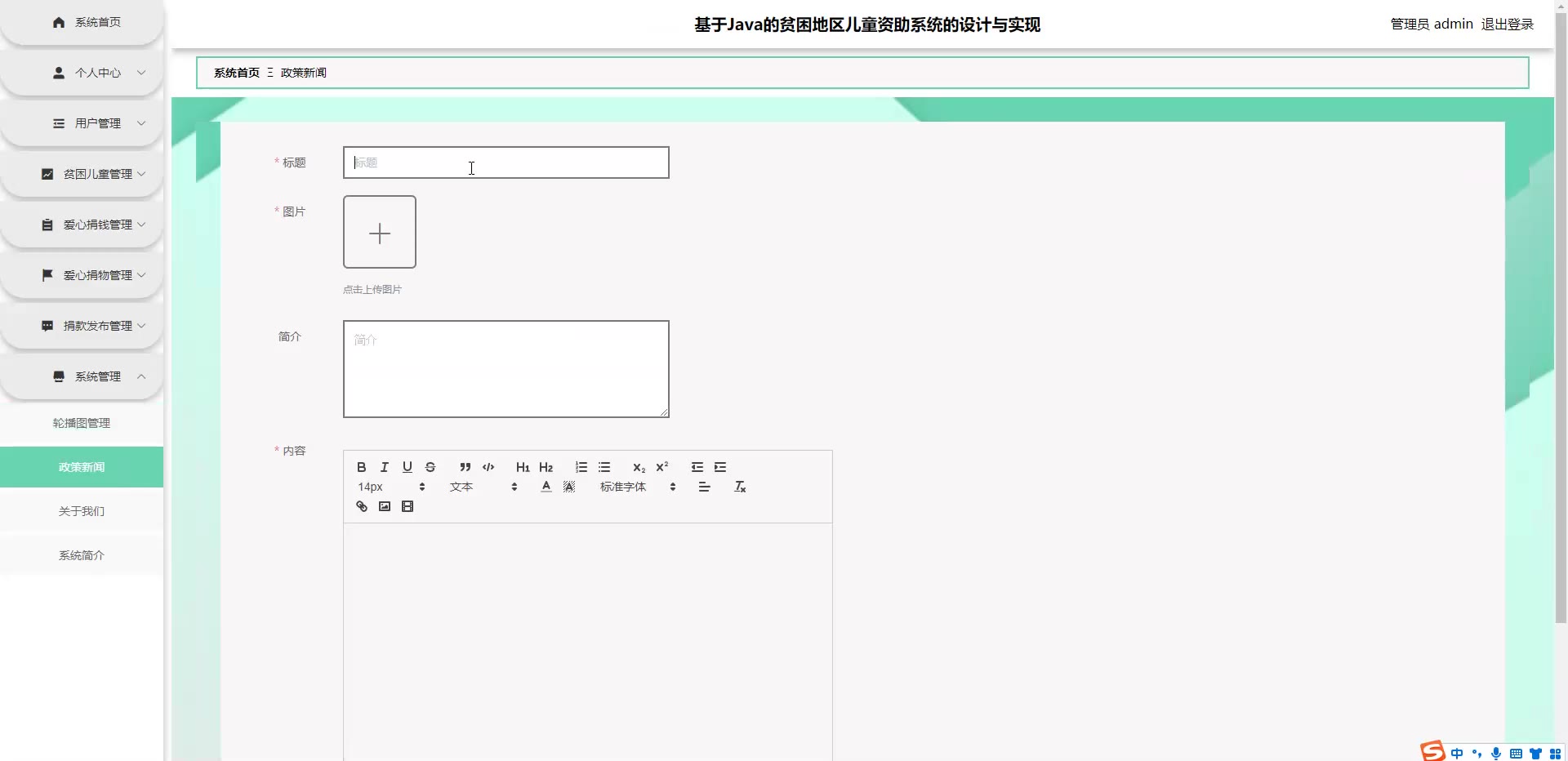
Task: Insert a video into the content editor
Action: coord(408,506)
